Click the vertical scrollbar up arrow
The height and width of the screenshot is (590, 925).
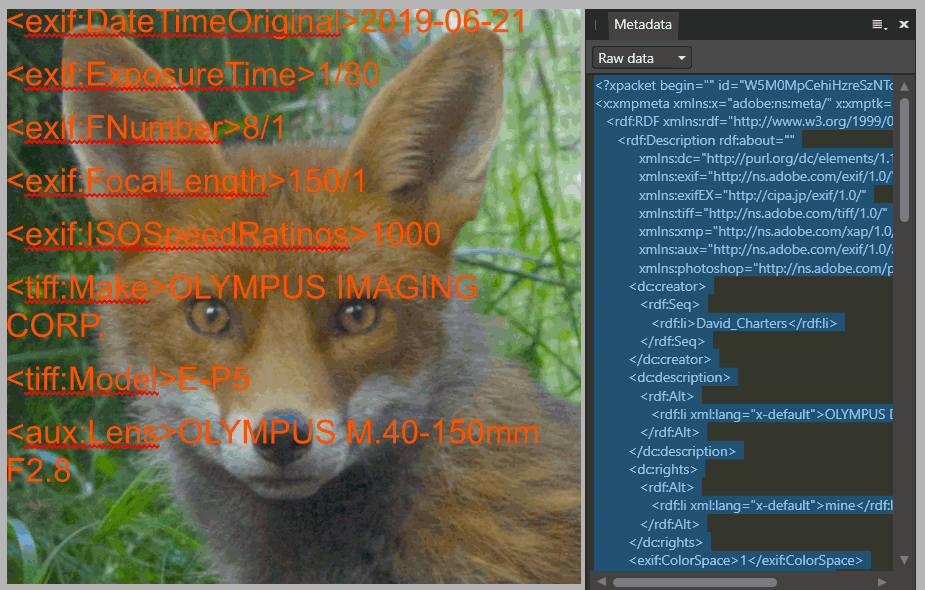(x=904, y=85)
